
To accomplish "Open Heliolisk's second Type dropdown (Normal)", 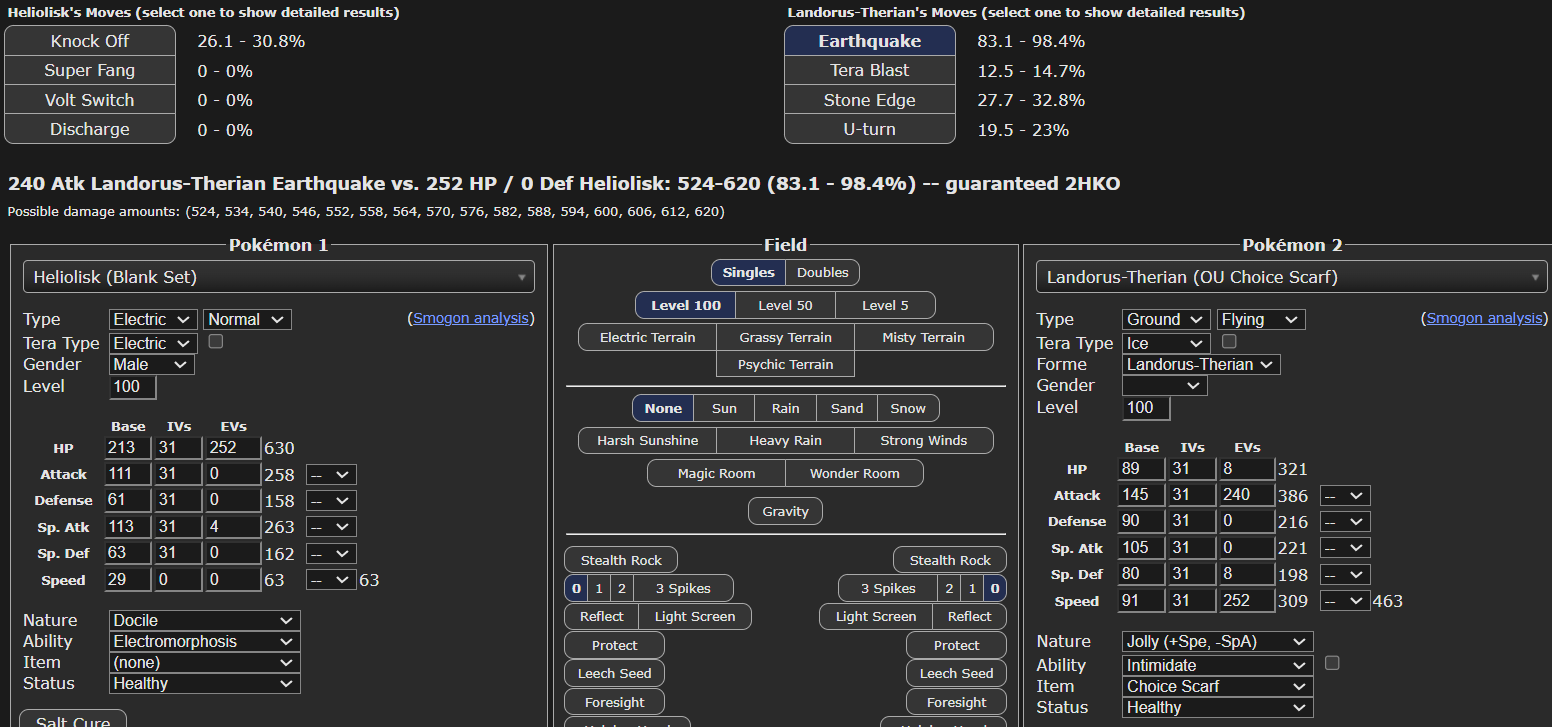I will (248, 320).
